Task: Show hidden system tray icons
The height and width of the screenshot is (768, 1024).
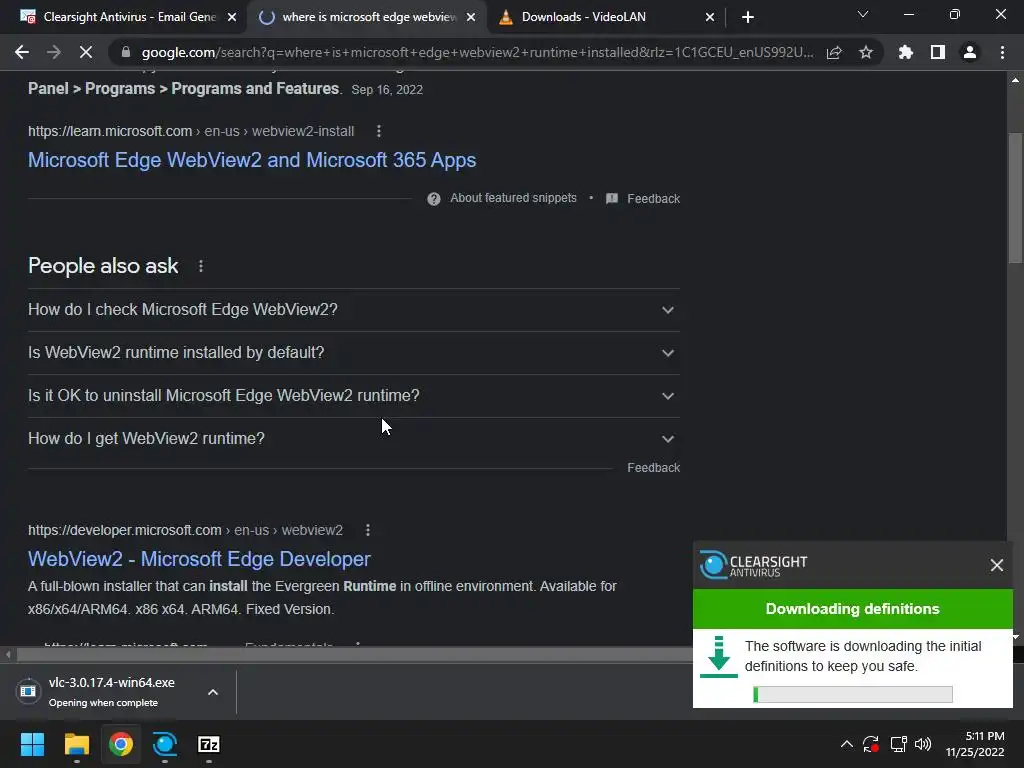Action: pyautogui.click(x=846, y=744)
